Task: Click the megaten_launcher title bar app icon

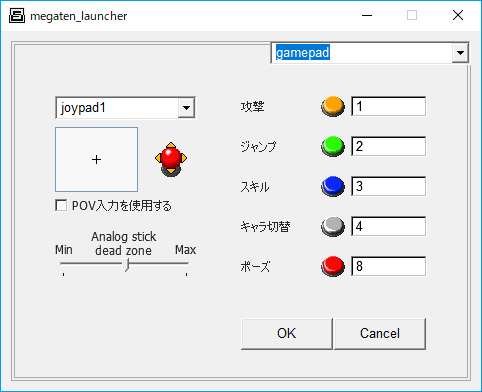Action: pyautogui.click(x=17, y=15)
